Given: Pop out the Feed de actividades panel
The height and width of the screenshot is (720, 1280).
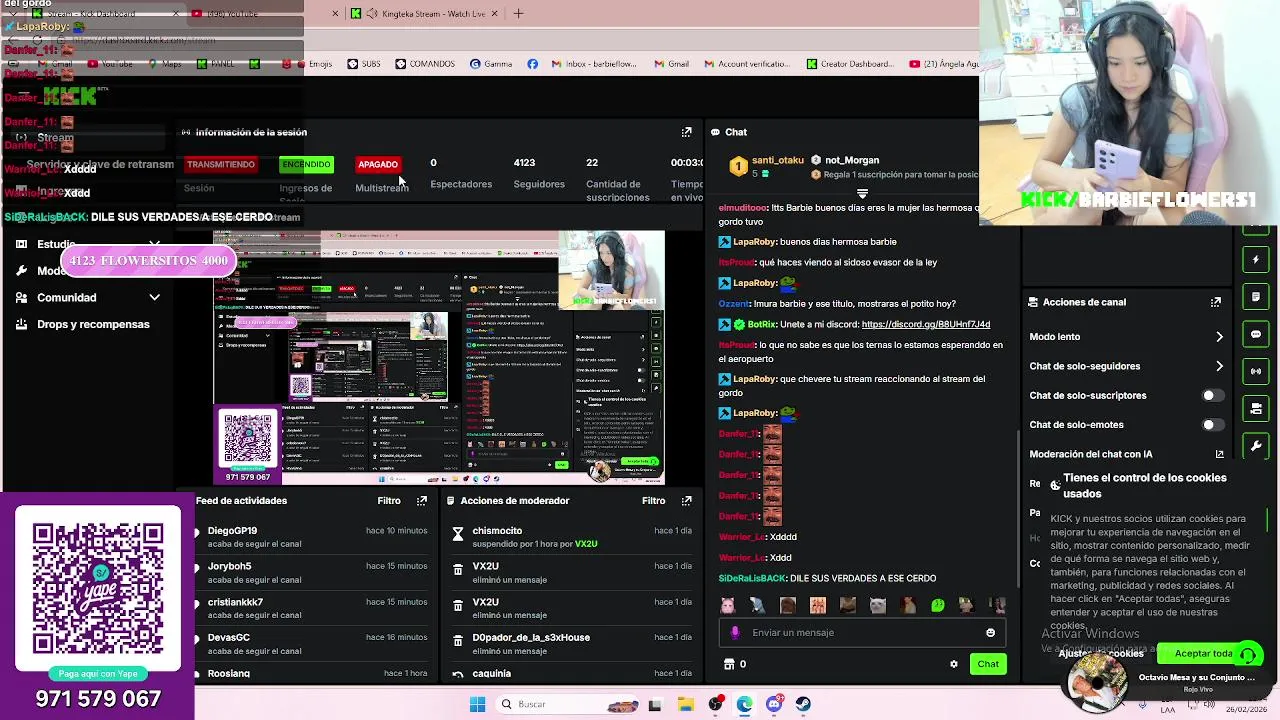Looking at the screenshot, I should 422,501.
